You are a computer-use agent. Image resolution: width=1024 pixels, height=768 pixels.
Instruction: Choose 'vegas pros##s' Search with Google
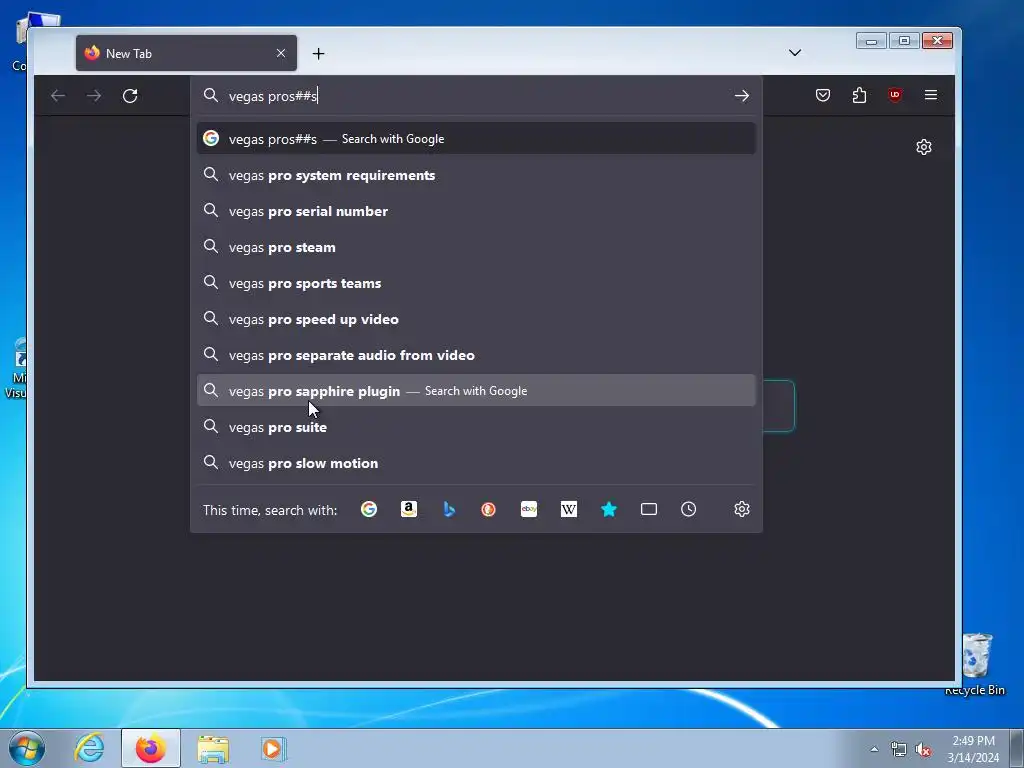pos(476,138)
